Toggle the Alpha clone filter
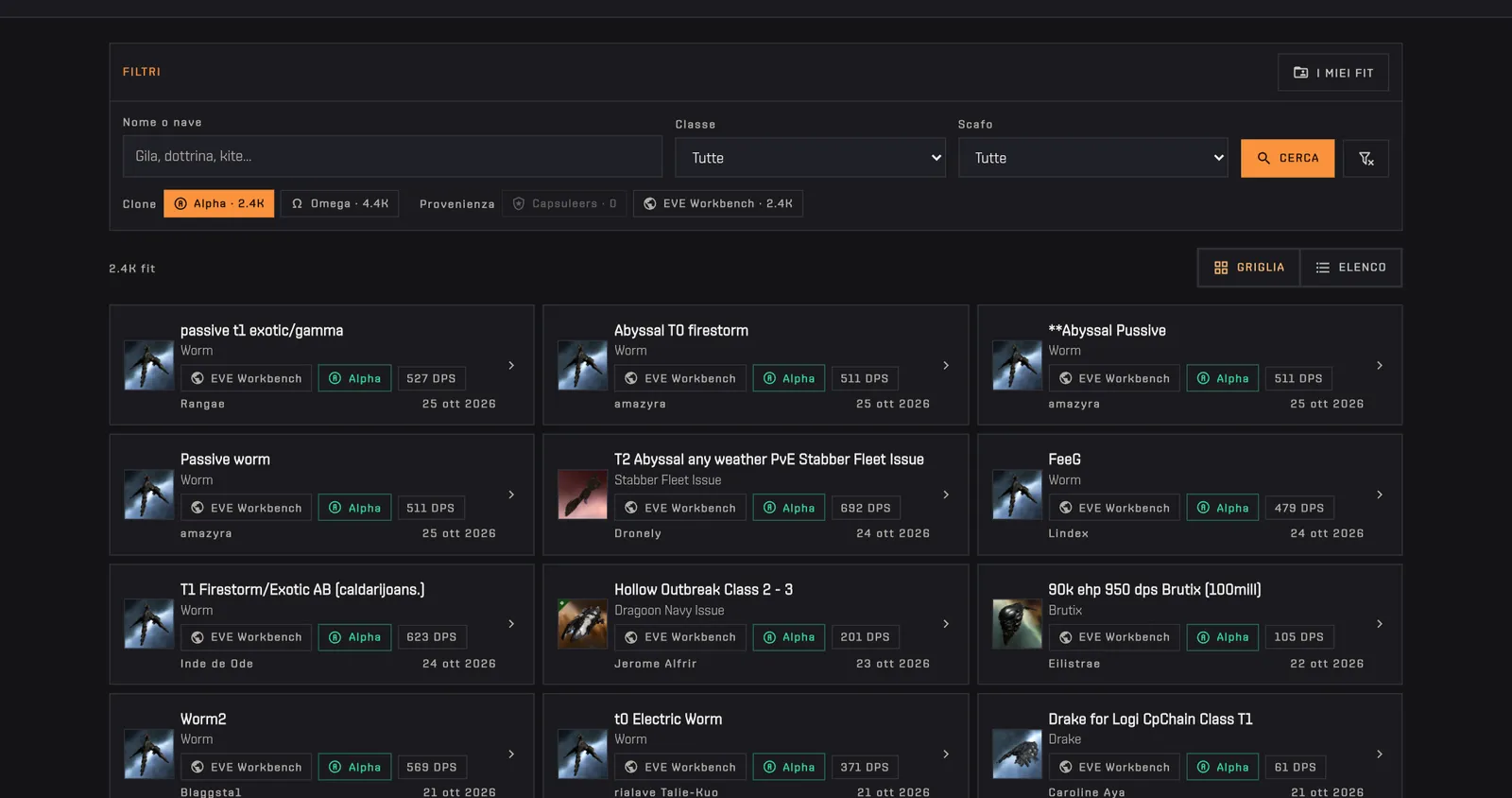 coord(219,203)
